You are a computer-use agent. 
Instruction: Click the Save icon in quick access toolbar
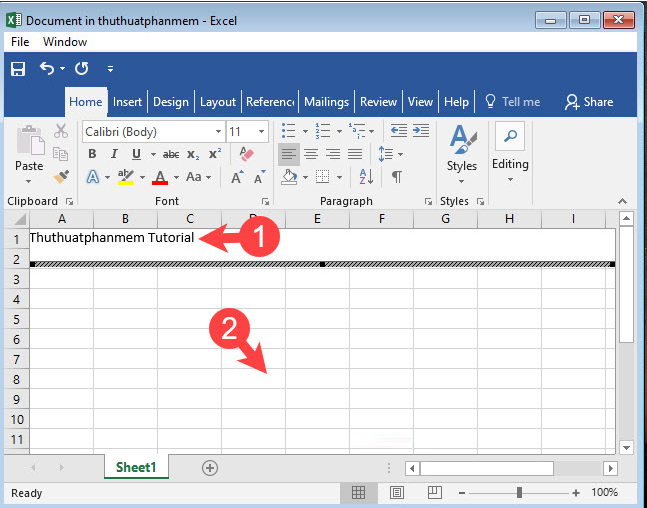pos(18,69)
